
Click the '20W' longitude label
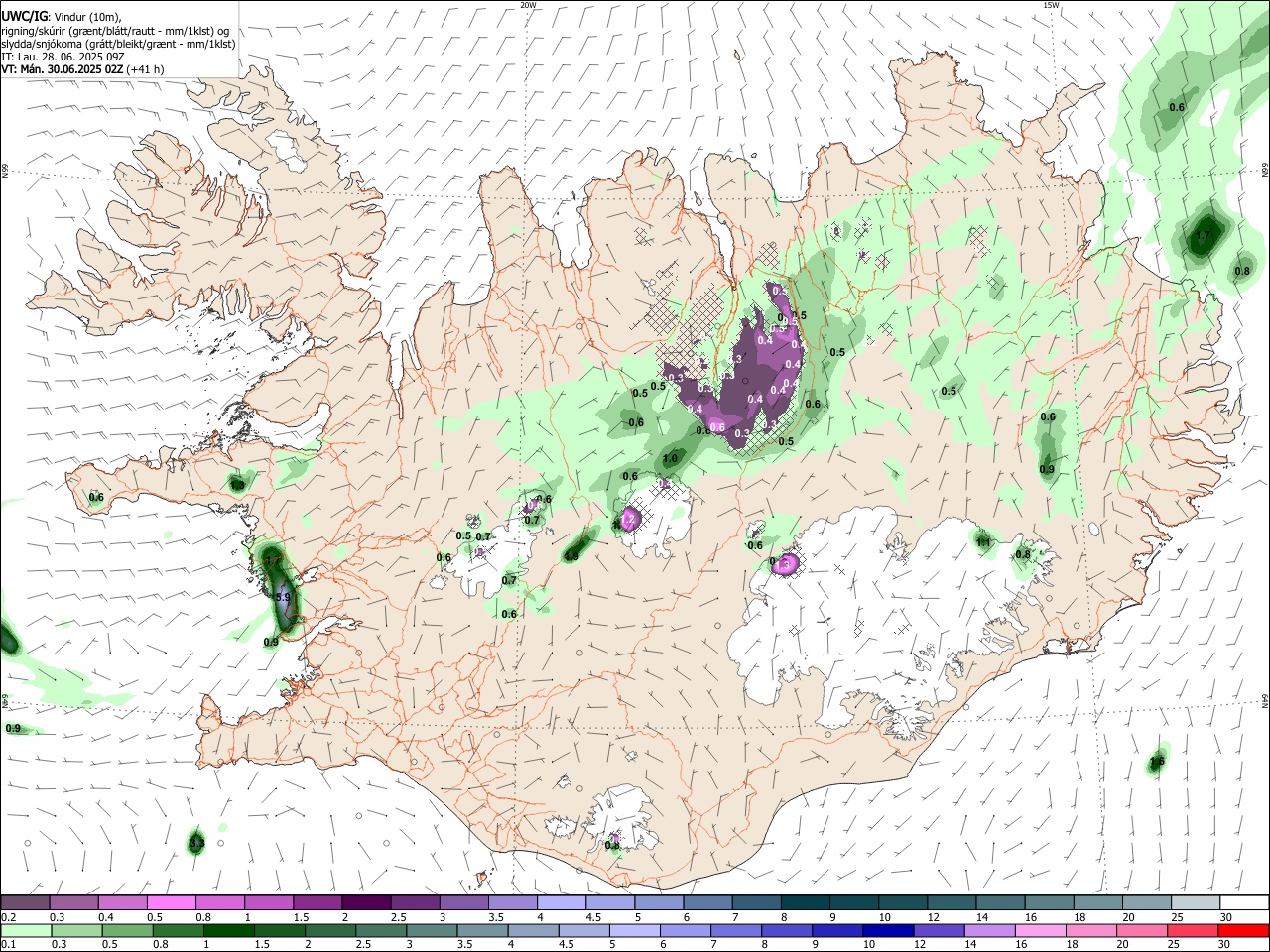(x=528, y=5)
